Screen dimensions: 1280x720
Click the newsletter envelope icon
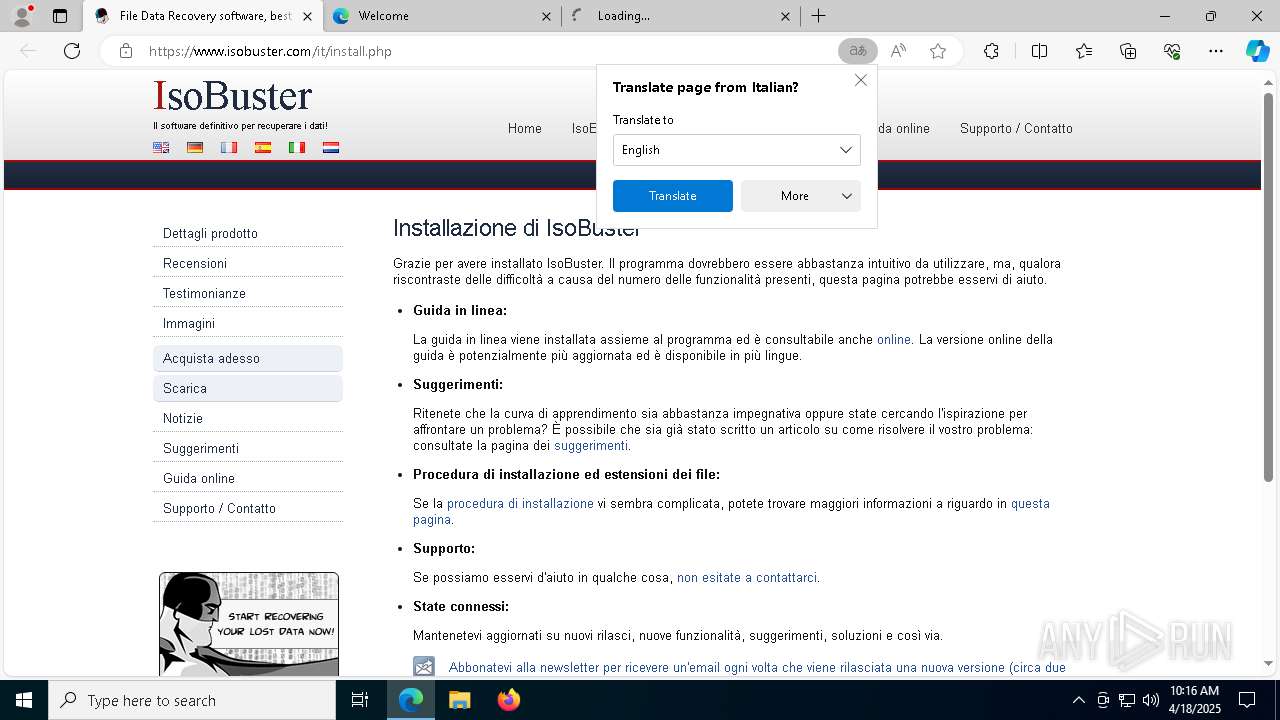pyautogui.click(x=424, y=667)
